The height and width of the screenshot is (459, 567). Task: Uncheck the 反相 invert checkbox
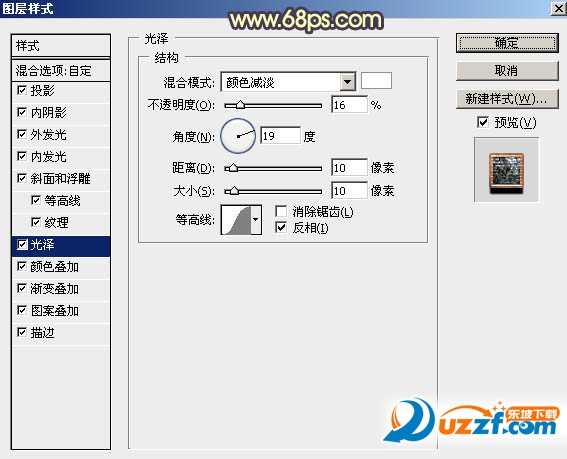(281, 227)
